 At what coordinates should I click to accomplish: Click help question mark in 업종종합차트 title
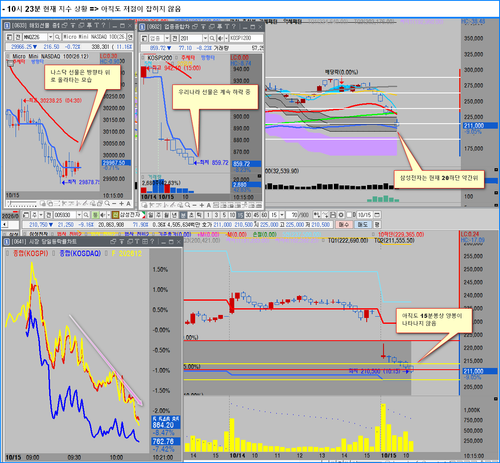pos(233,26)
